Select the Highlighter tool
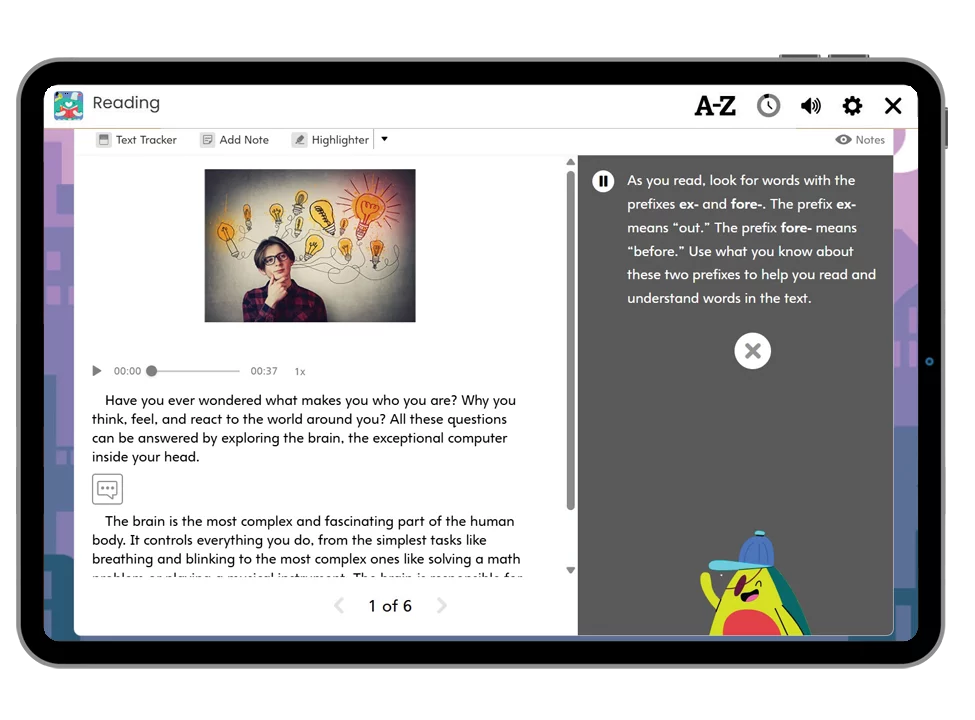975x720 pixels. [x=330, y=140]
